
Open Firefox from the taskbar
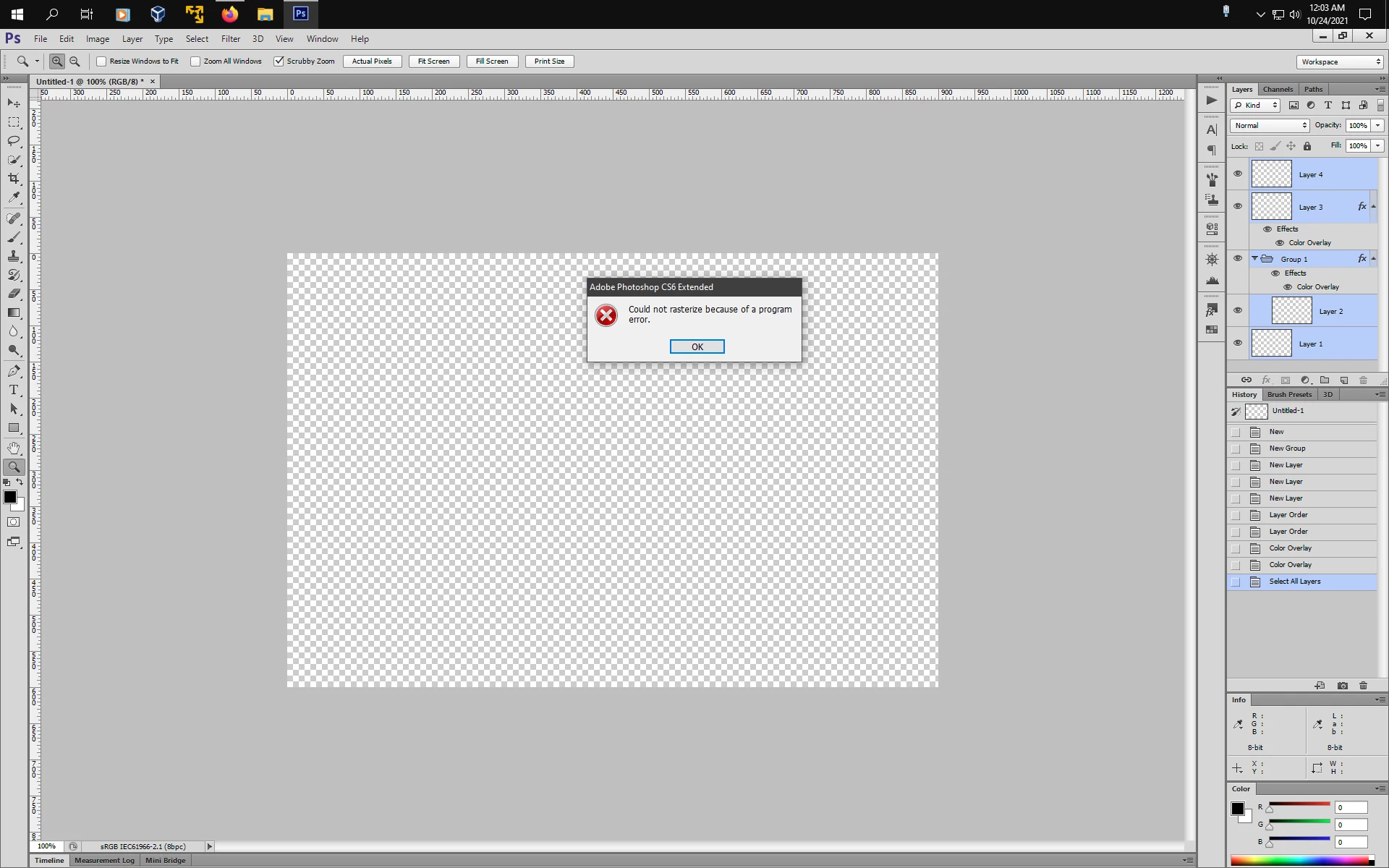(229, 14)
